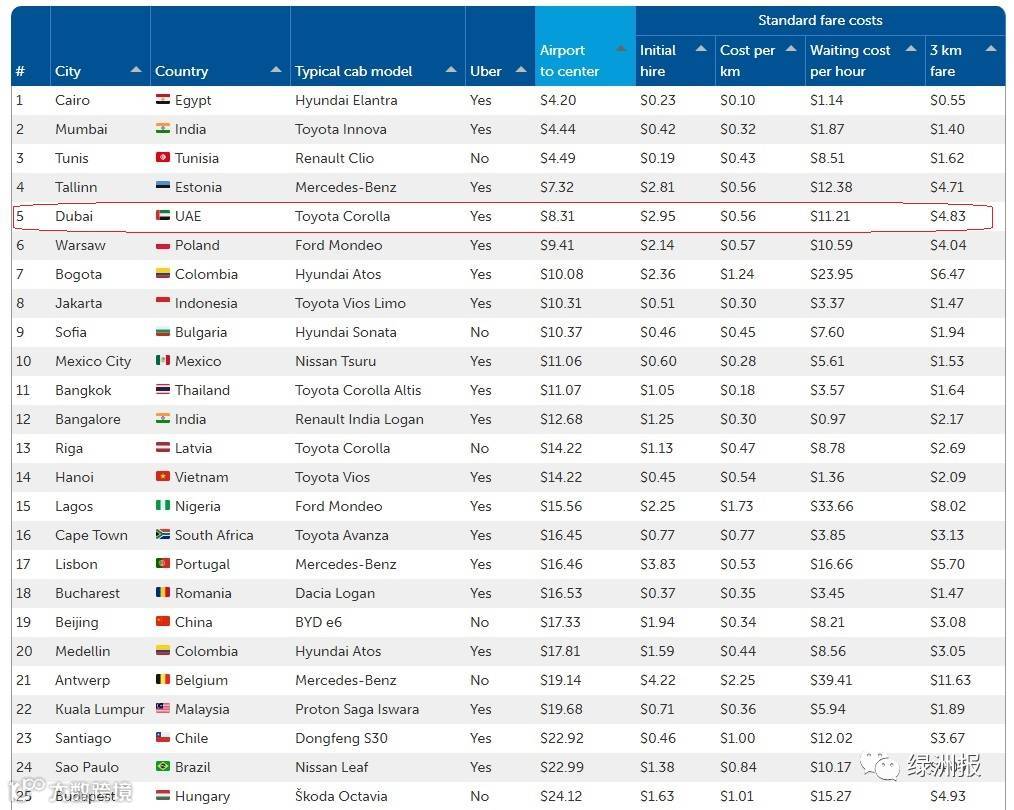Click the Tunisia flag icon
This screenshot has height=810, width=1014.
point(163,158)
